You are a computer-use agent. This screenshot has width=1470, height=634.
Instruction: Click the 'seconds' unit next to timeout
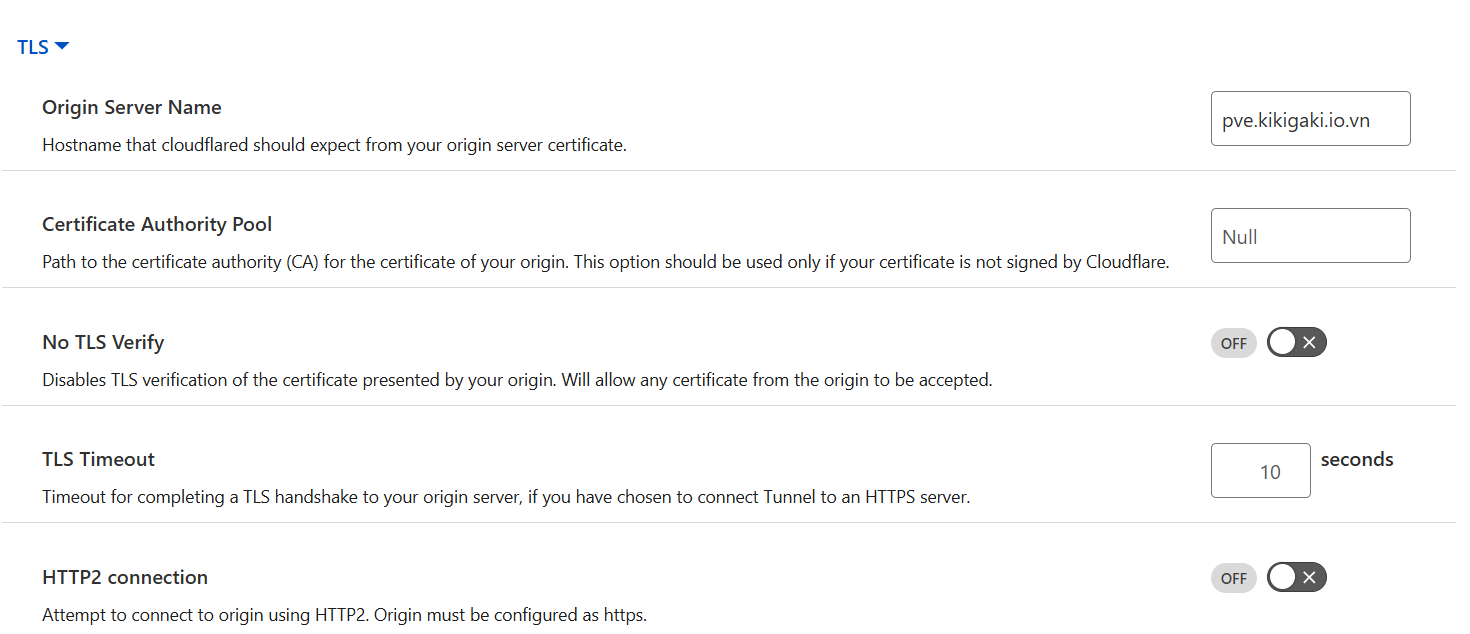click(x=1357, y=459)
